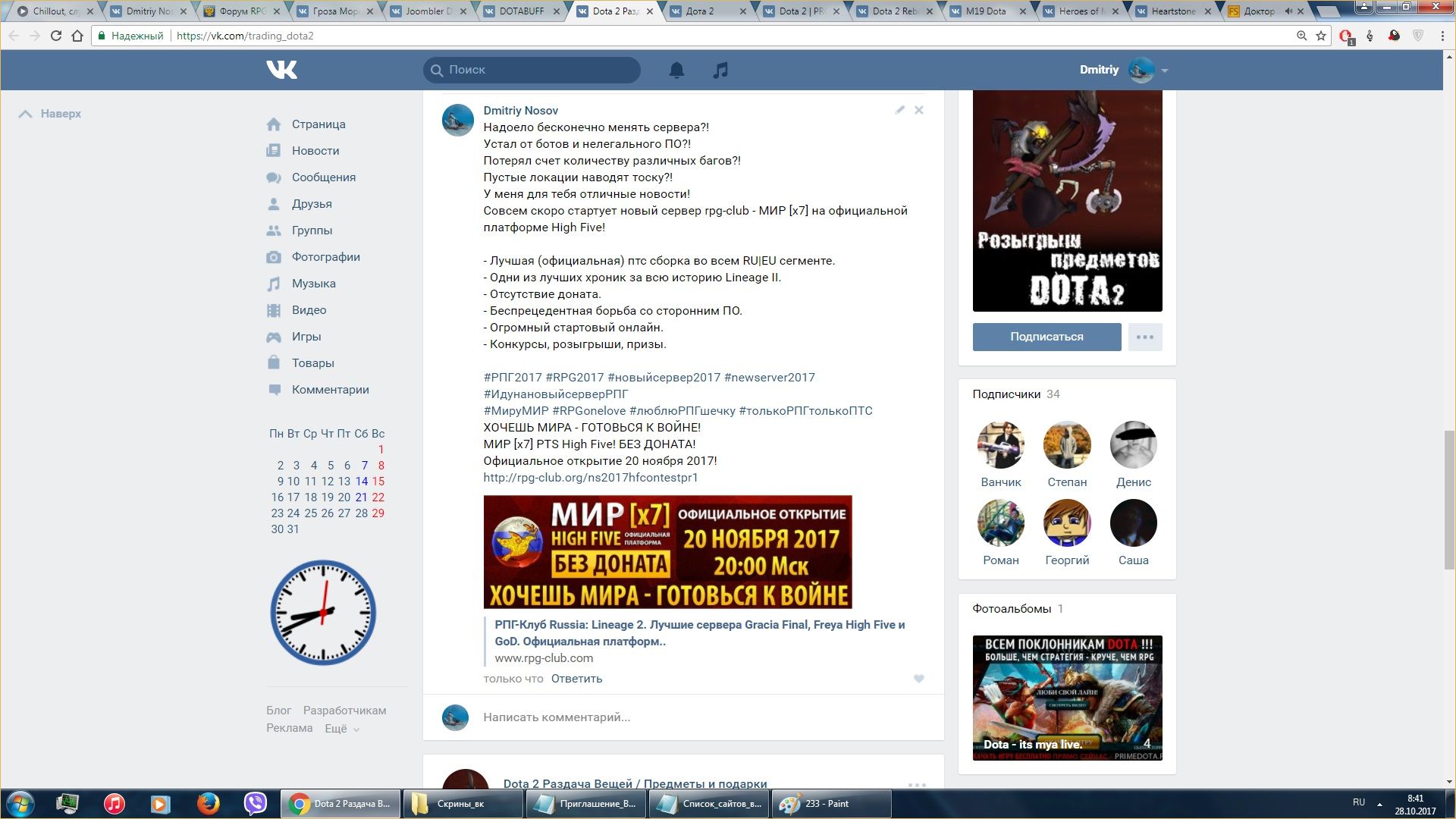Viewport: 1456px width, 819px height.
Task: Click the page vertical scrollbar
Action: (1449, 500)
